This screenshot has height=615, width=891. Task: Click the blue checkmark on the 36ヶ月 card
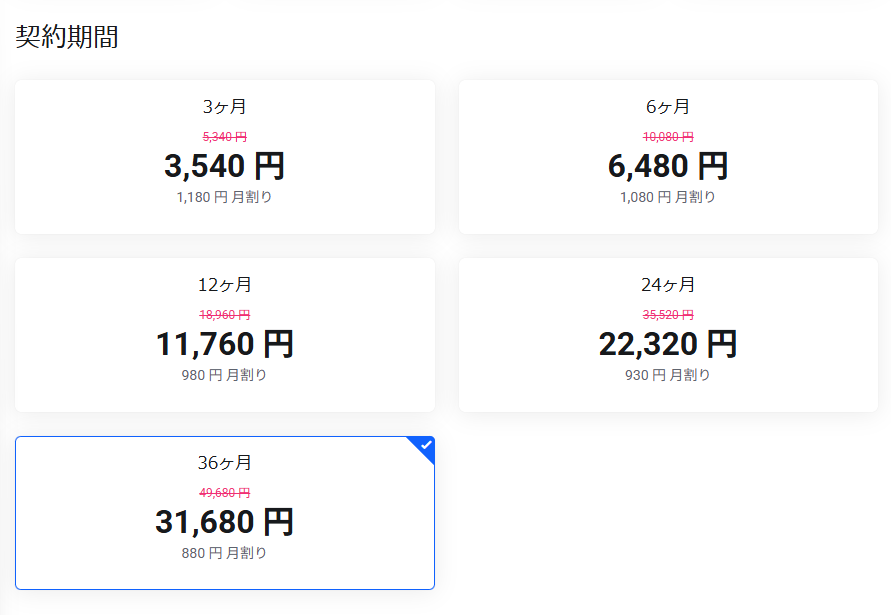(426, 445)
